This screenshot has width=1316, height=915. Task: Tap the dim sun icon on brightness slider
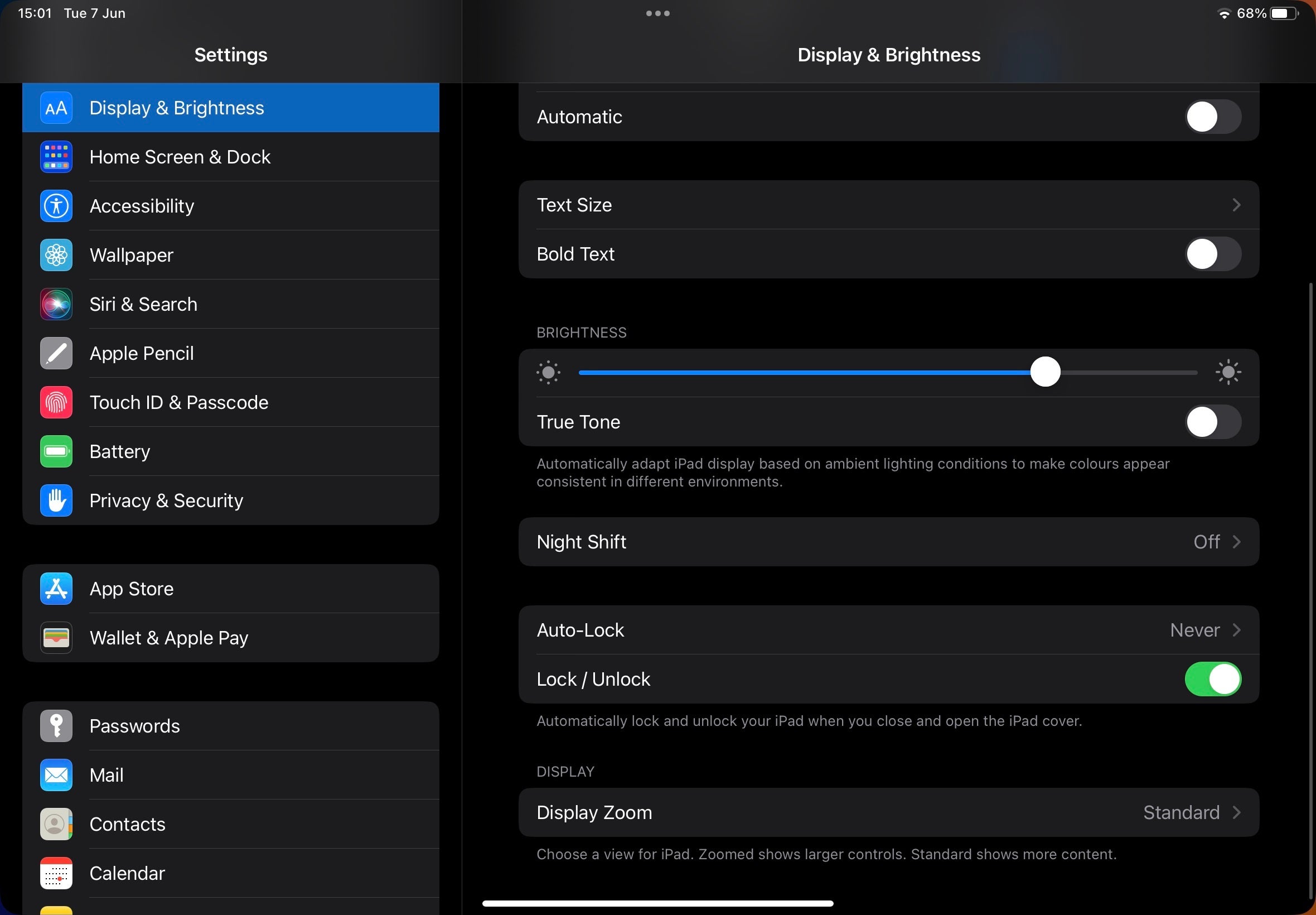(x=548, y=373)
